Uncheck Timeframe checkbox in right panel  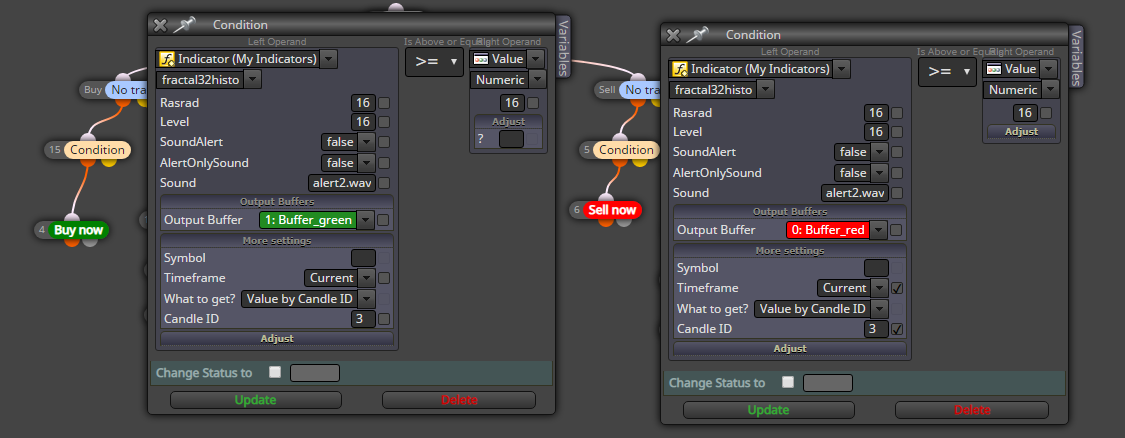(897, 288)
